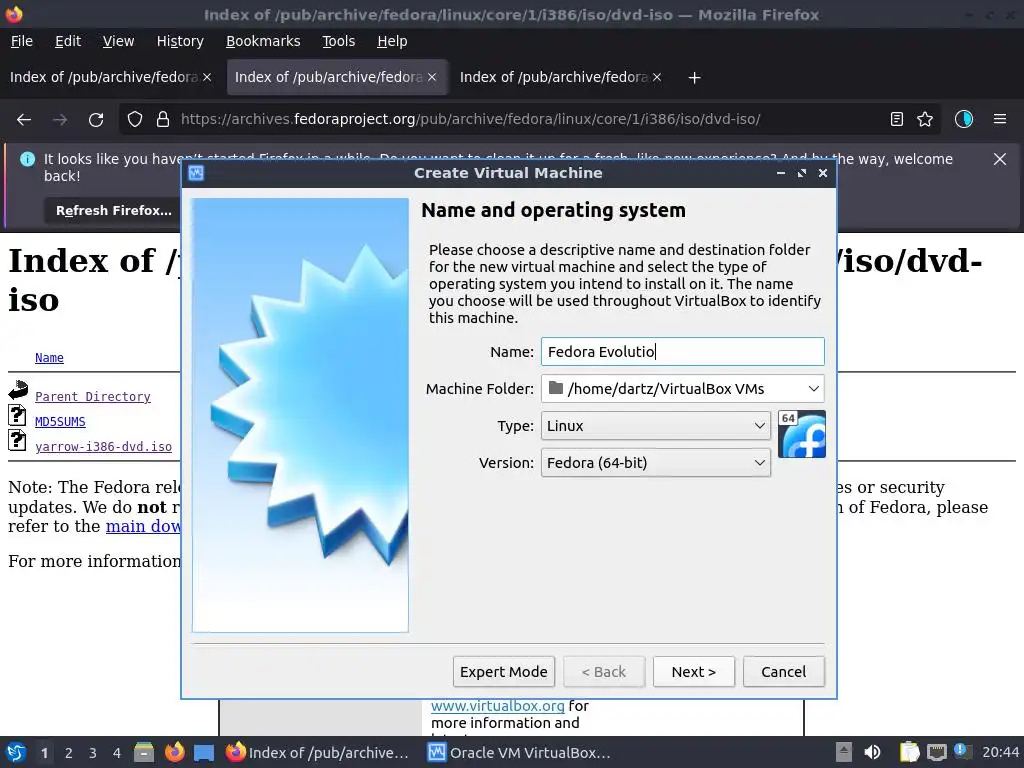Image resolution: width=1024 pixels, height=768 pixels.
Task: Open the tracking protection shield icon
Action: [135, 120]
